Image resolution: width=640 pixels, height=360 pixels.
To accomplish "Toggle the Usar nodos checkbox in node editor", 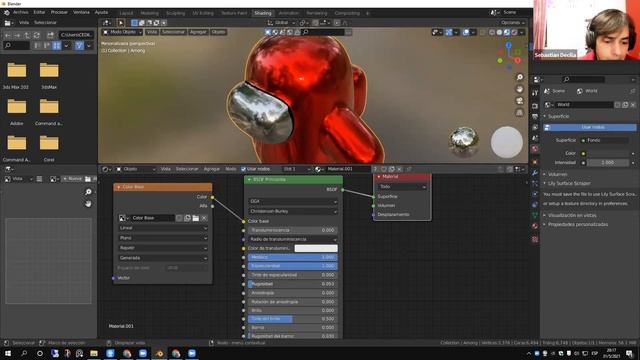I will click(x=244, y=169).
